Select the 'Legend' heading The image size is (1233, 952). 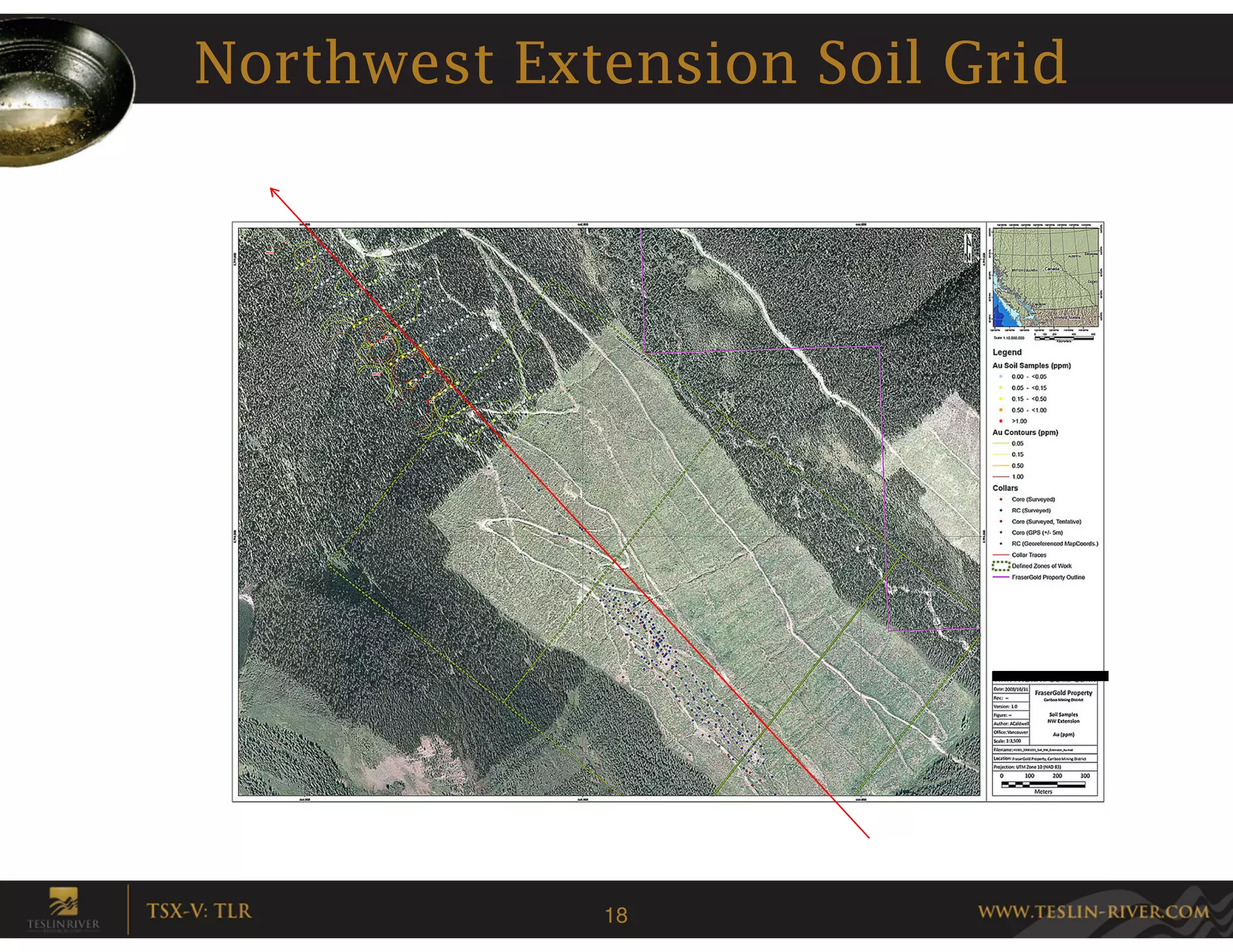click(1007, 352)
